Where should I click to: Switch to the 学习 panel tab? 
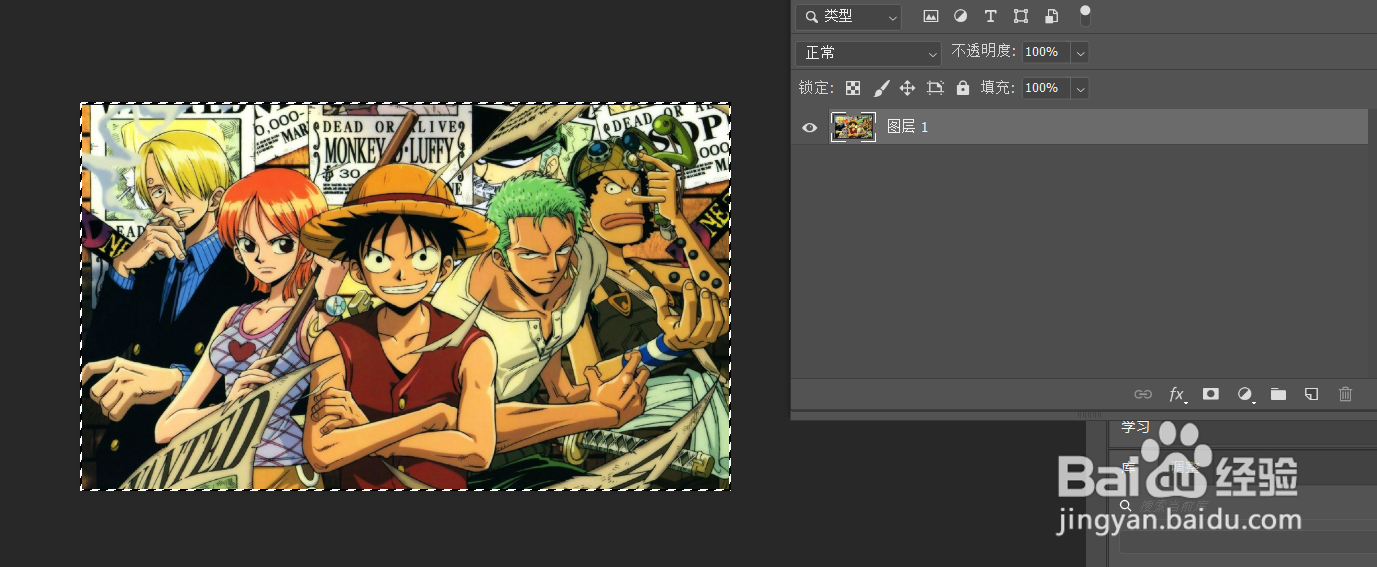[1135, 427]
